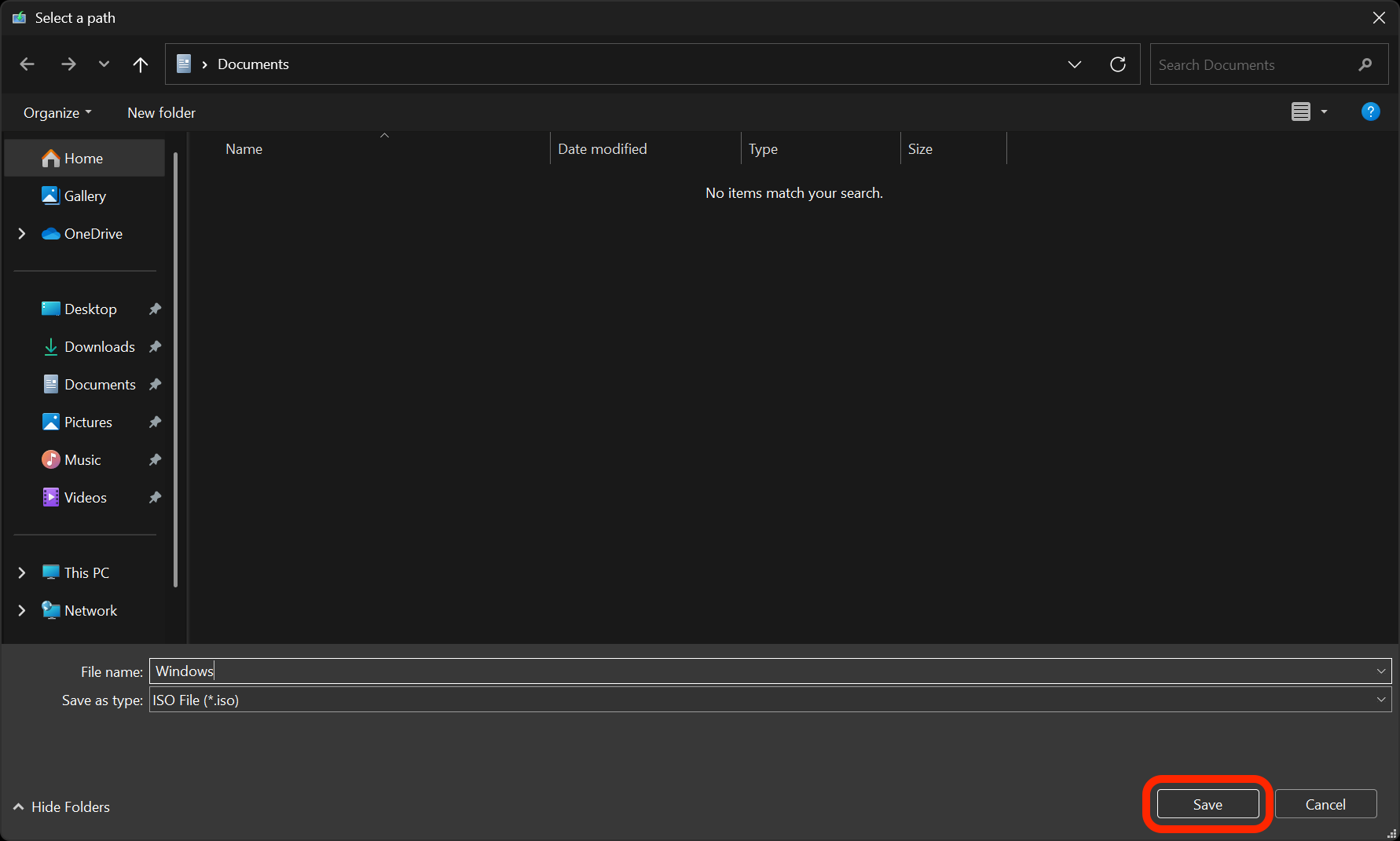Click the Up one level arrow

click(141, 64)
